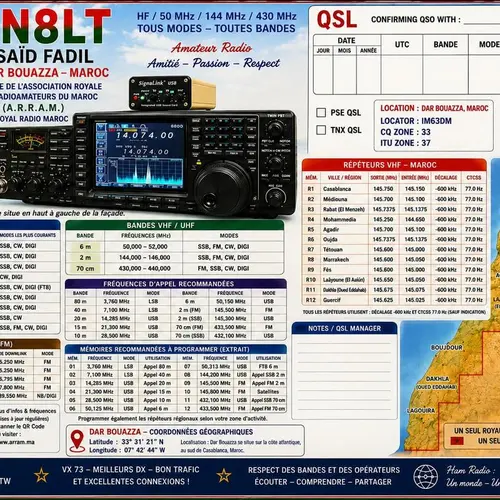Select the NOTES / QSL MANAGER header
Viewport: 500px width, 500px height.
[x=344, y=328]
